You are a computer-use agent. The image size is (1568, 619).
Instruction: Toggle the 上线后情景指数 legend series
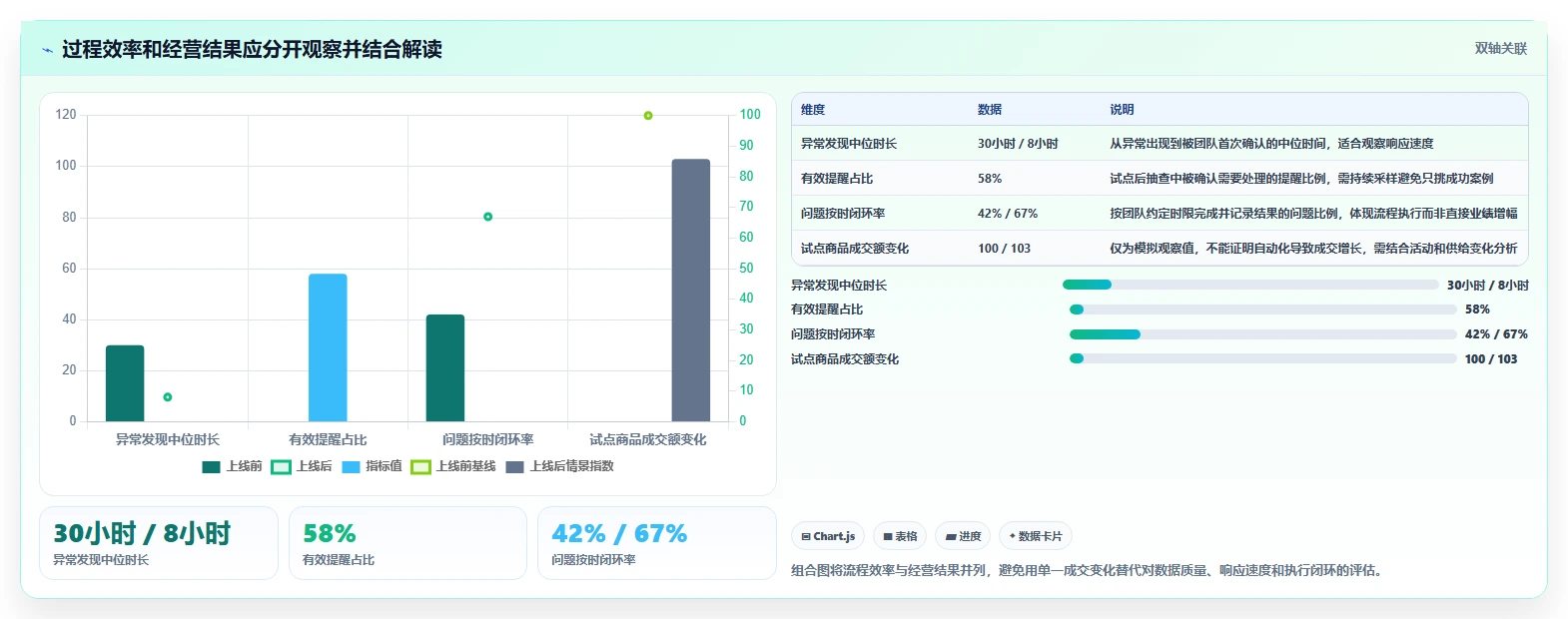click(x=560, y=466)
